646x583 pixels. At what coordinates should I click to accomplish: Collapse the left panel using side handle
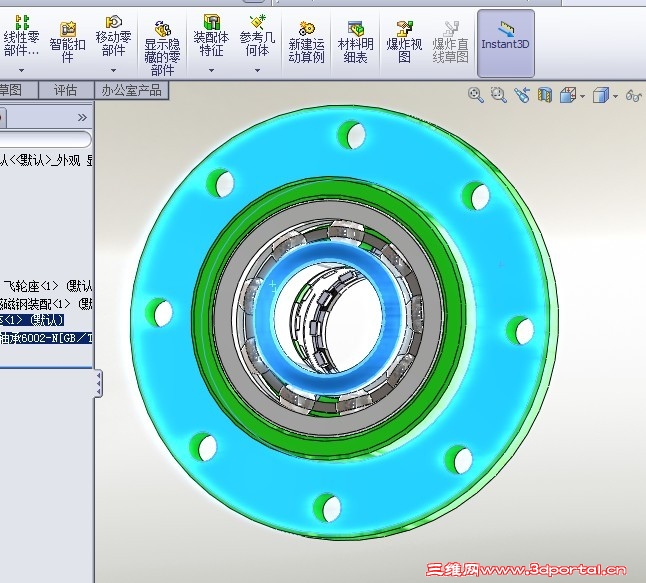[x=98, y=384]
